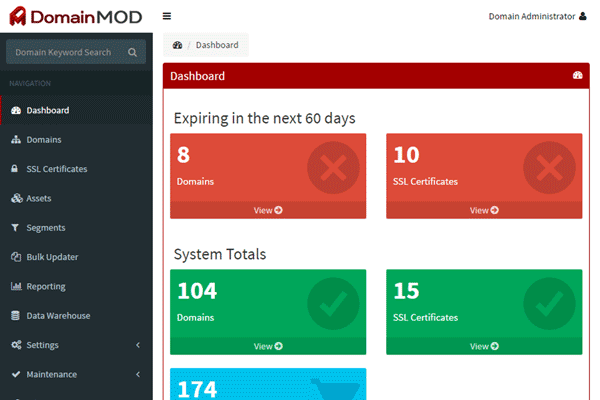Screen dimensions: 600x400
Task: View all 104 domains in System Totals
Action: (x=268, y=346)
